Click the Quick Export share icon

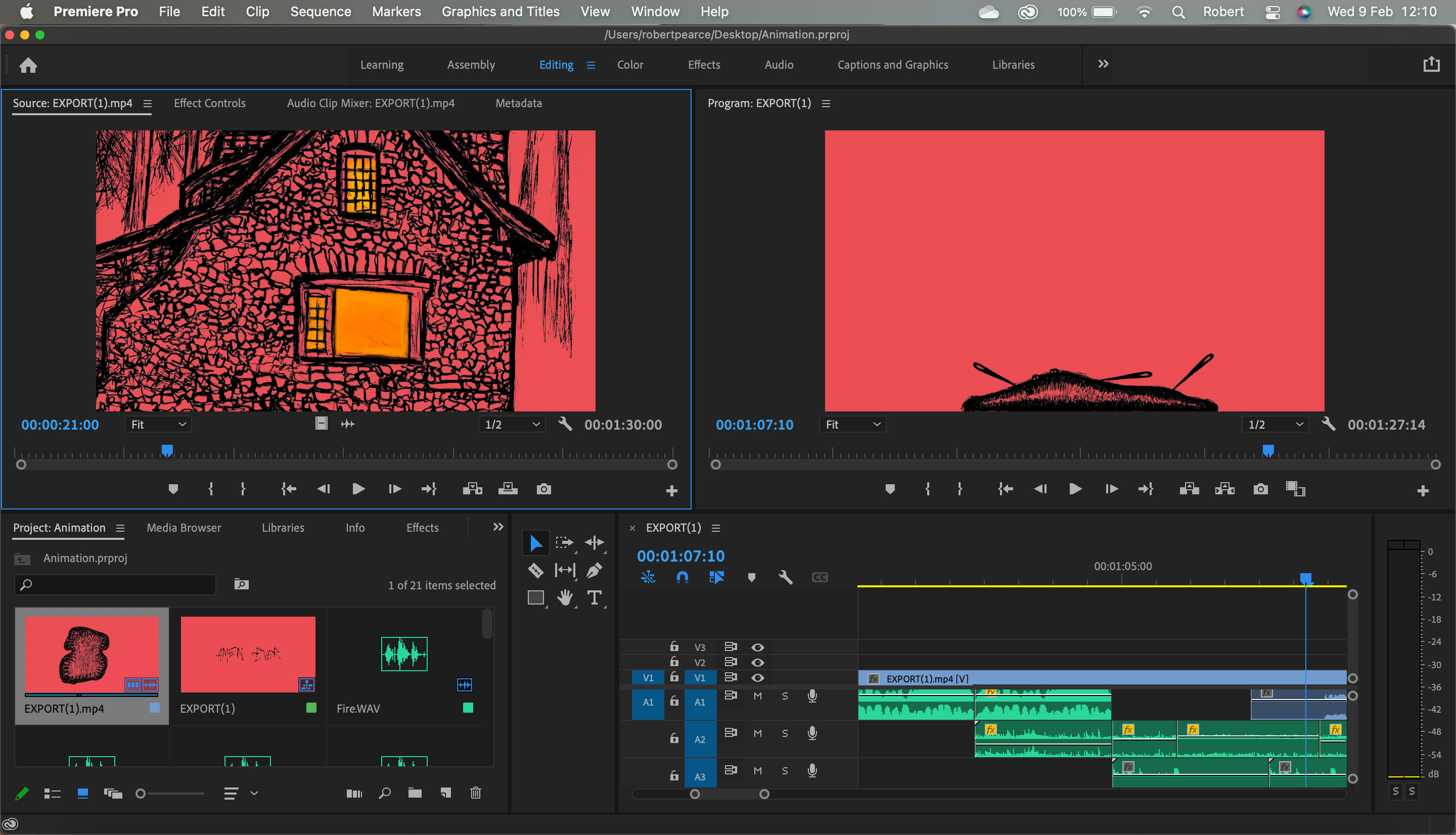click(1431, 64)
